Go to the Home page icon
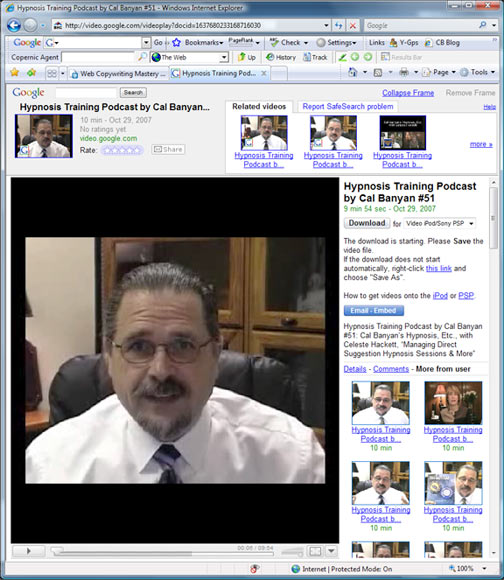 [353, 72]
